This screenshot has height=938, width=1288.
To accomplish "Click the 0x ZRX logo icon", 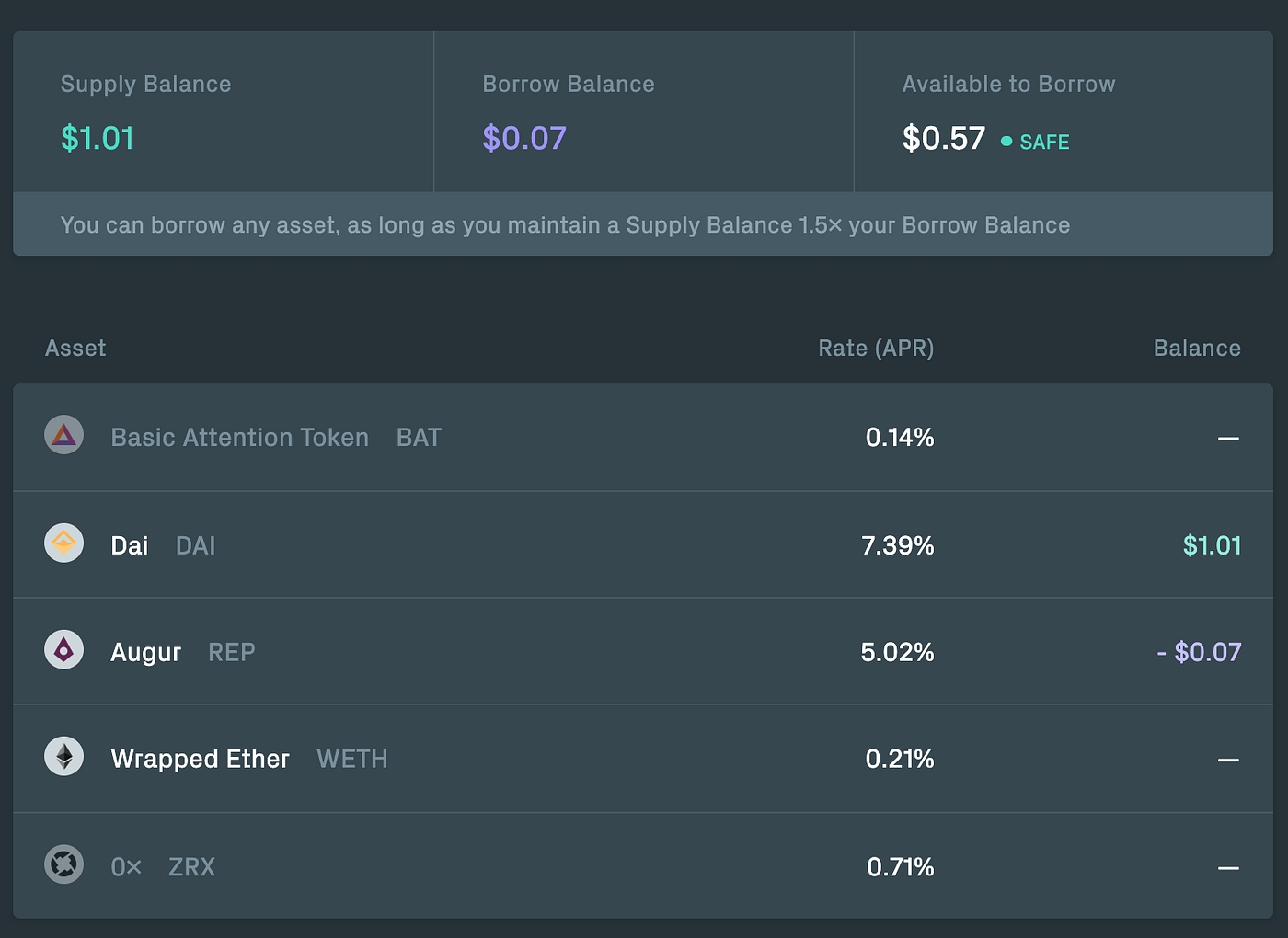I will 64,864.
